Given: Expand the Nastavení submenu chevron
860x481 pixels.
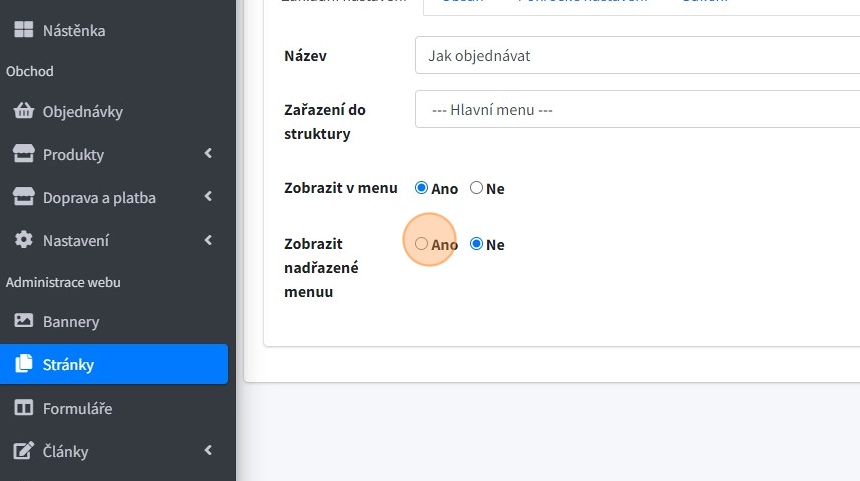Looking at the screenshot, I should 208,240.
